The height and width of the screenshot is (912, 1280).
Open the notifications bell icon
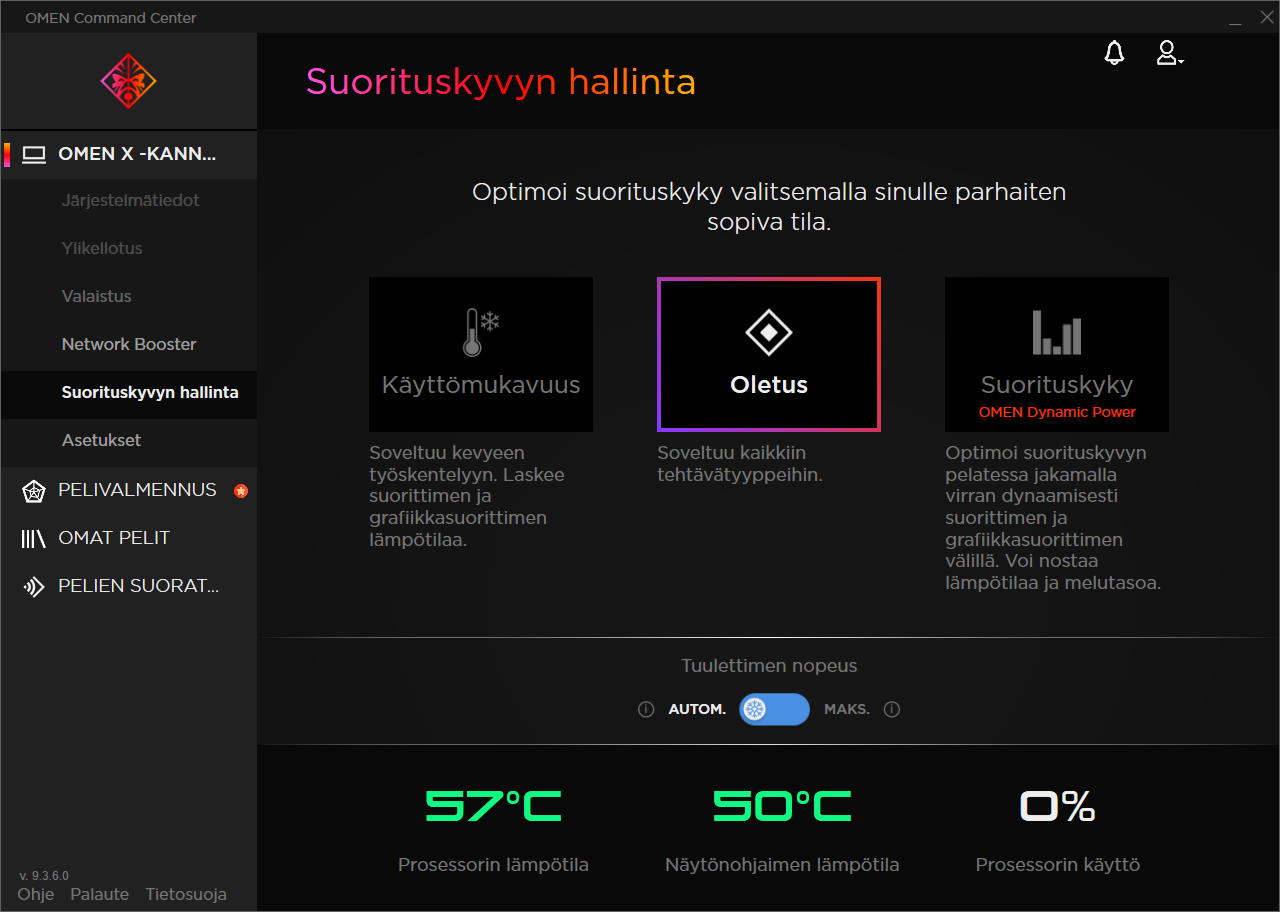(x=1114, y=54)
